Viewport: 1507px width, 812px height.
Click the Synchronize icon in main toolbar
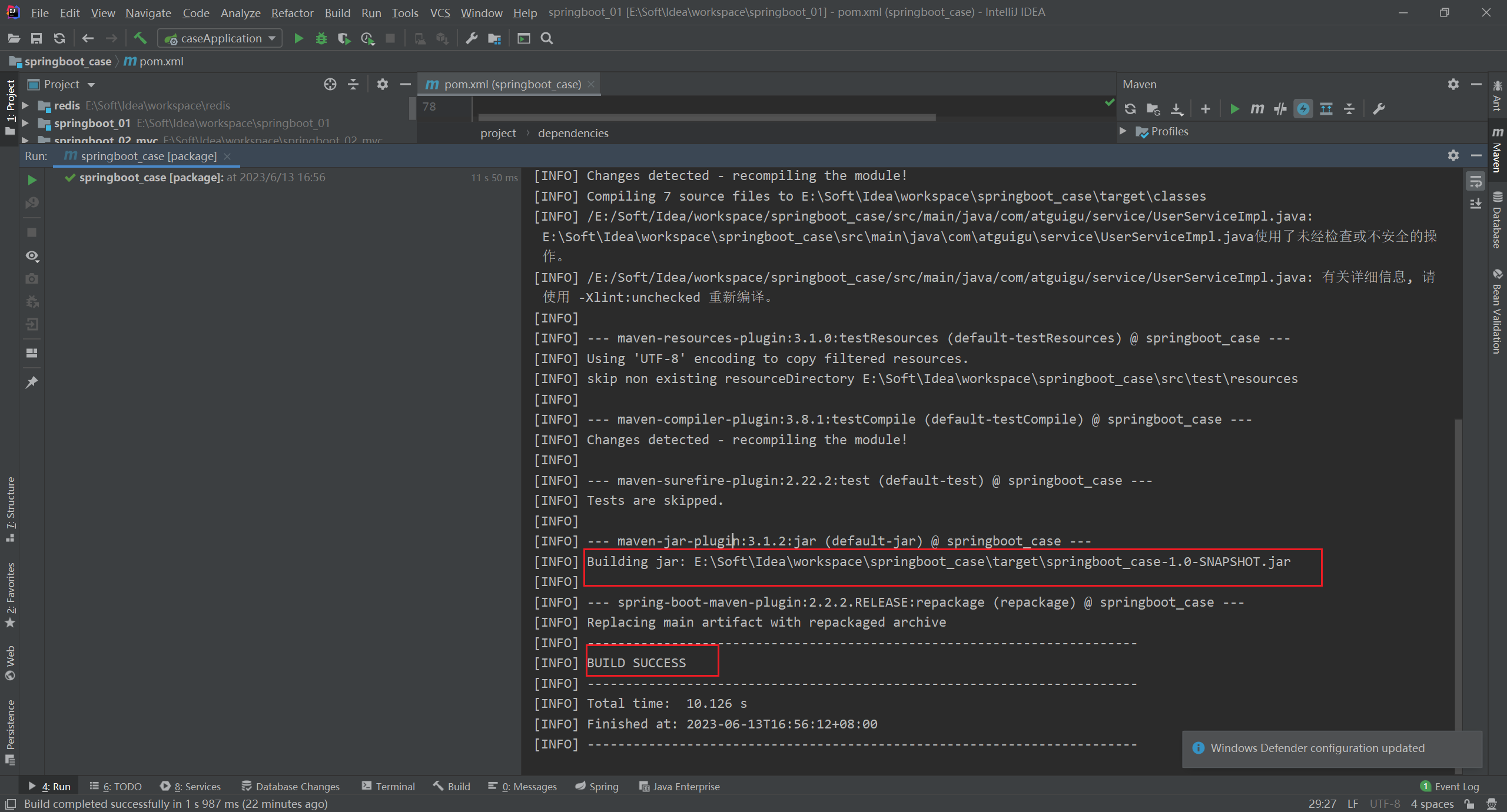tap(59, 38)
